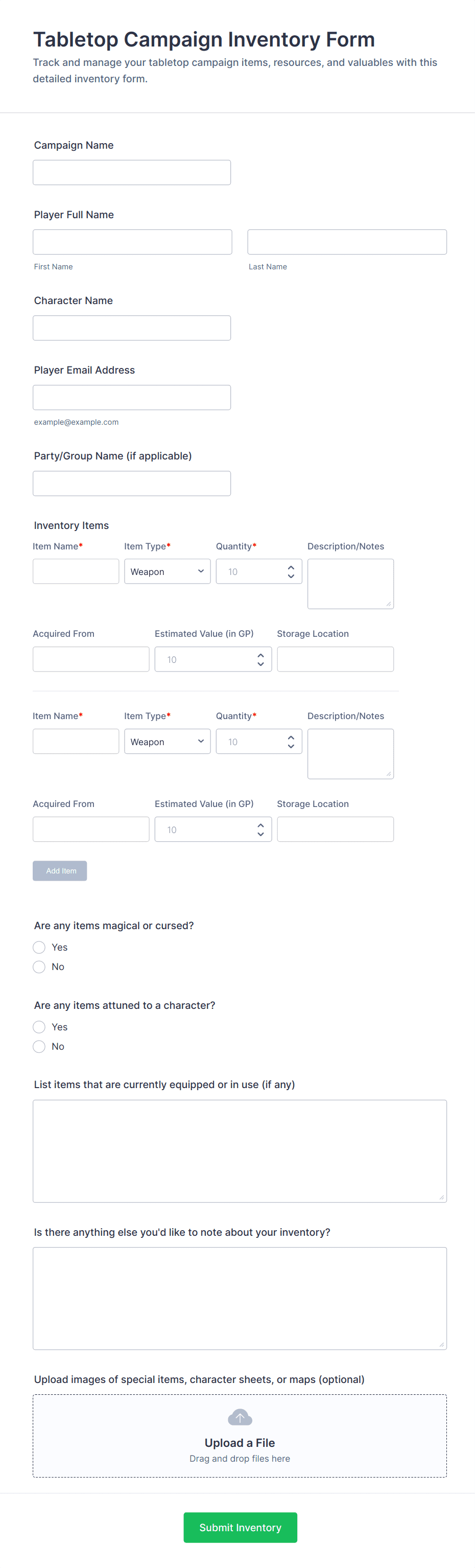This screenshot has height=1568, width=475.
Task: Increase the second Quantity stepper value
Action: [x=291, y=737]
